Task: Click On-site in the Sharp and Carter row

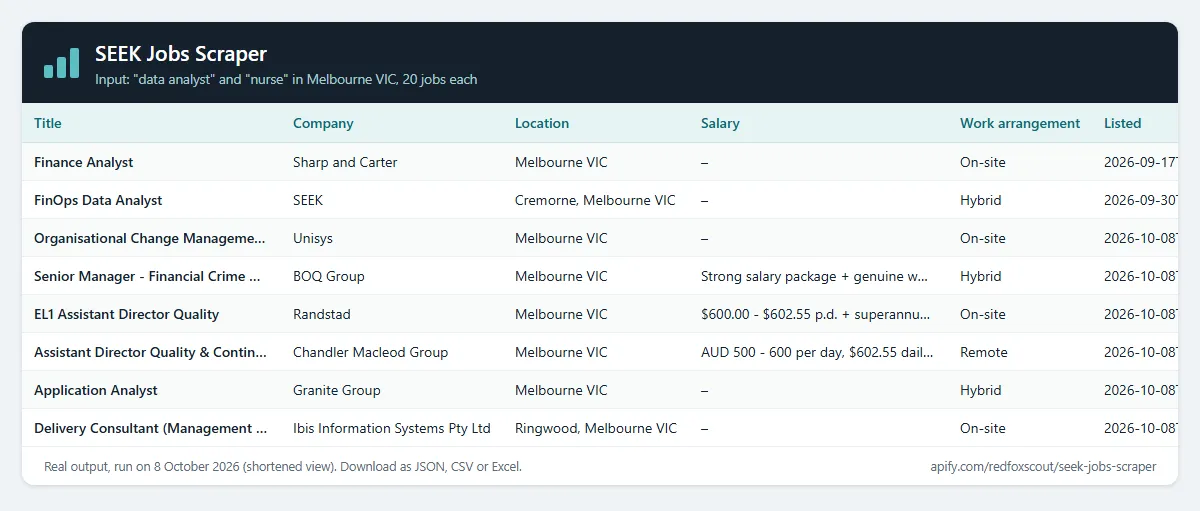Action: click(x=983, y=162)
